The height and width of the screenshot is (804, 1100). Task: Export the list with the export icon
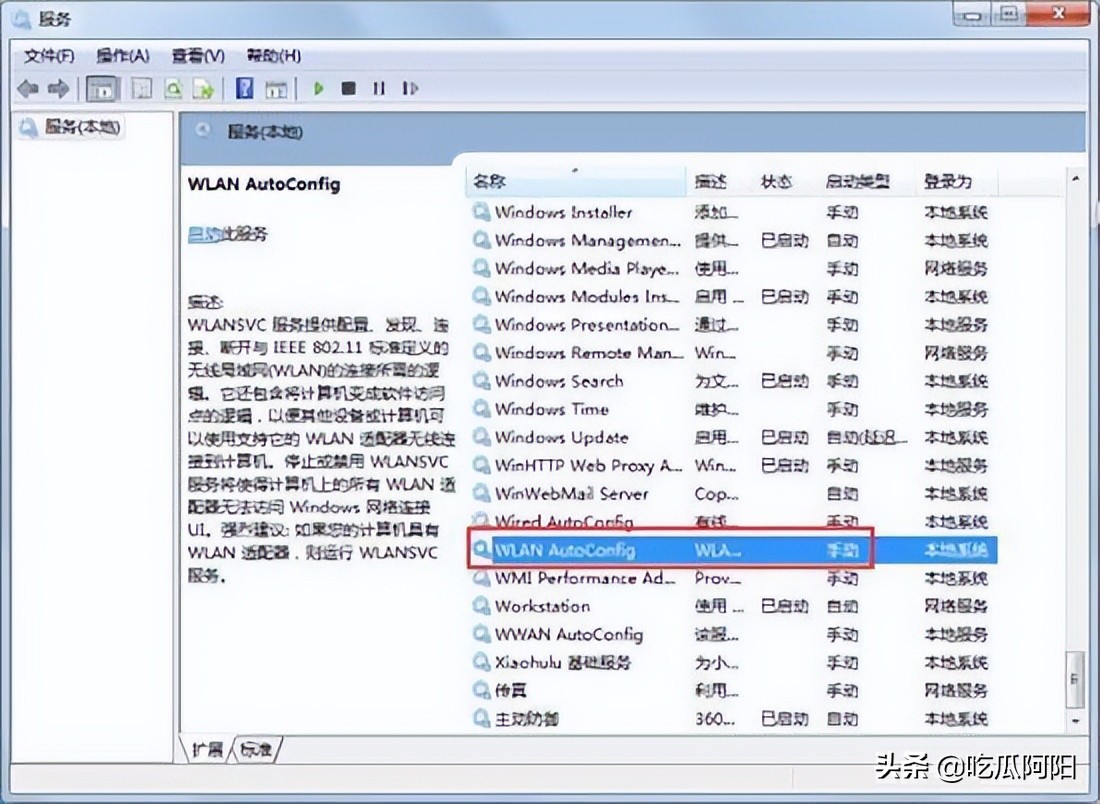pyautogui.click(x=202, y=88)
